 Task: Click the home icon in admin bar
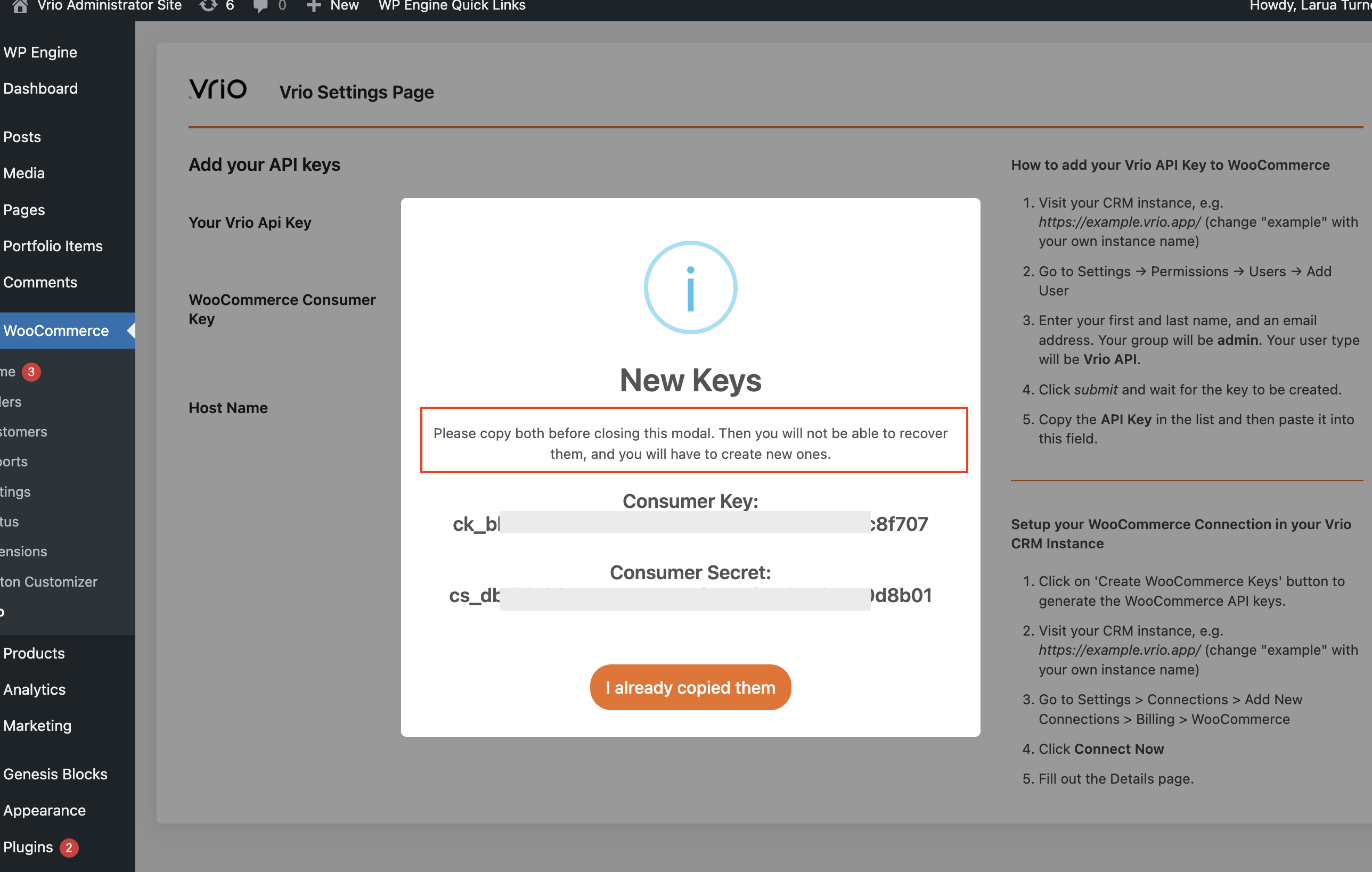coord(20,6)
